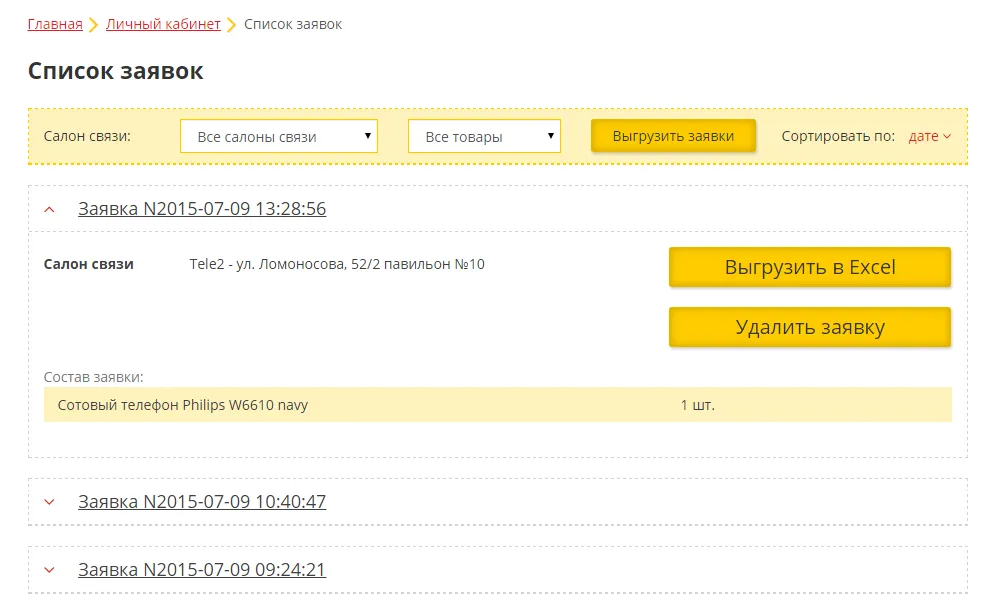Collapse the 13:28:56 request with the up chevron
The height and width of the screenshot is (606, 987).
pyautogui.click(x=50, y=209)
